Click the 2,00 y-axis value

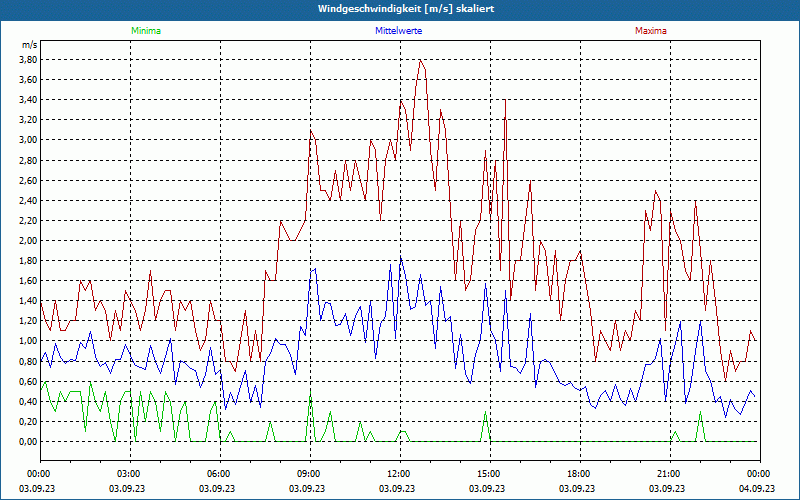28,240
